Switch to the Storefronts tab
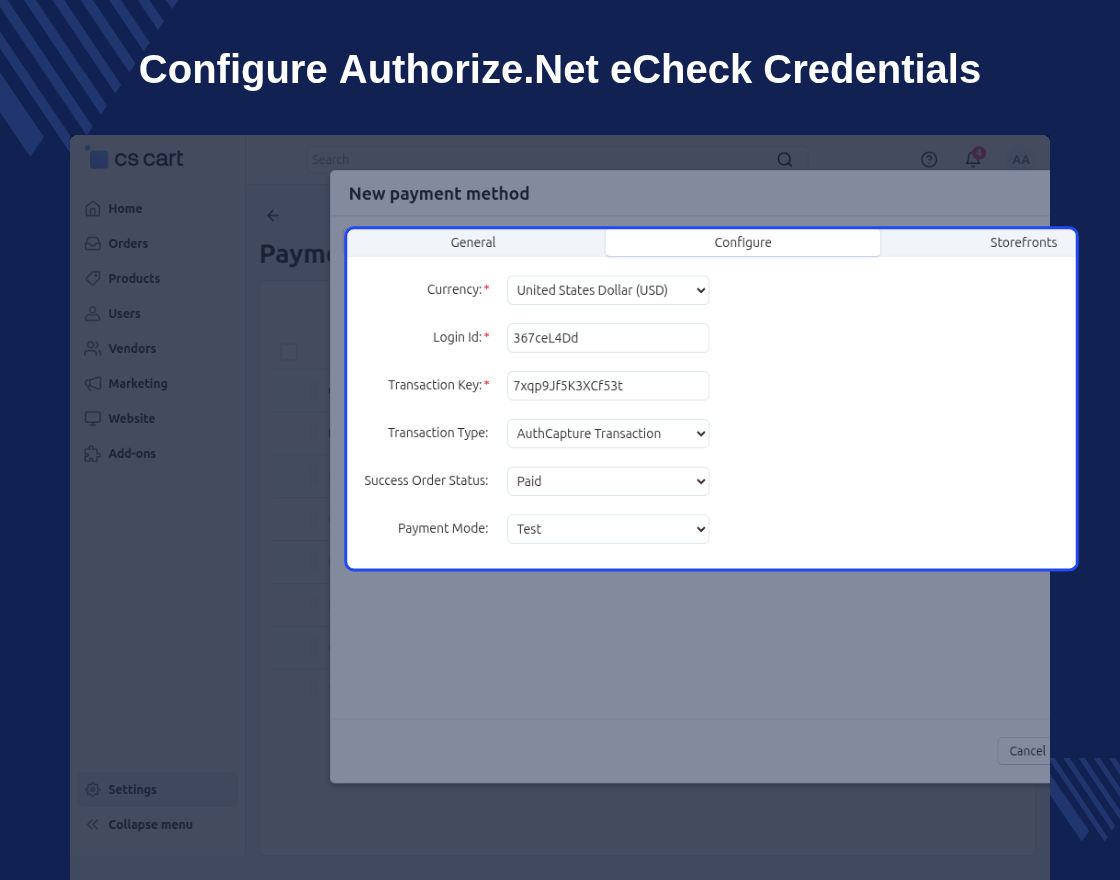The height and width of the screenshot is (880, 1120). tap(1023, 242)
